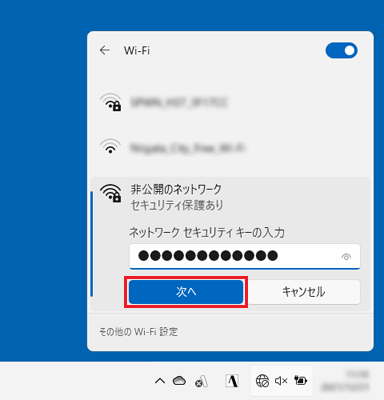Click the 次へ button

tap(186, 292)
